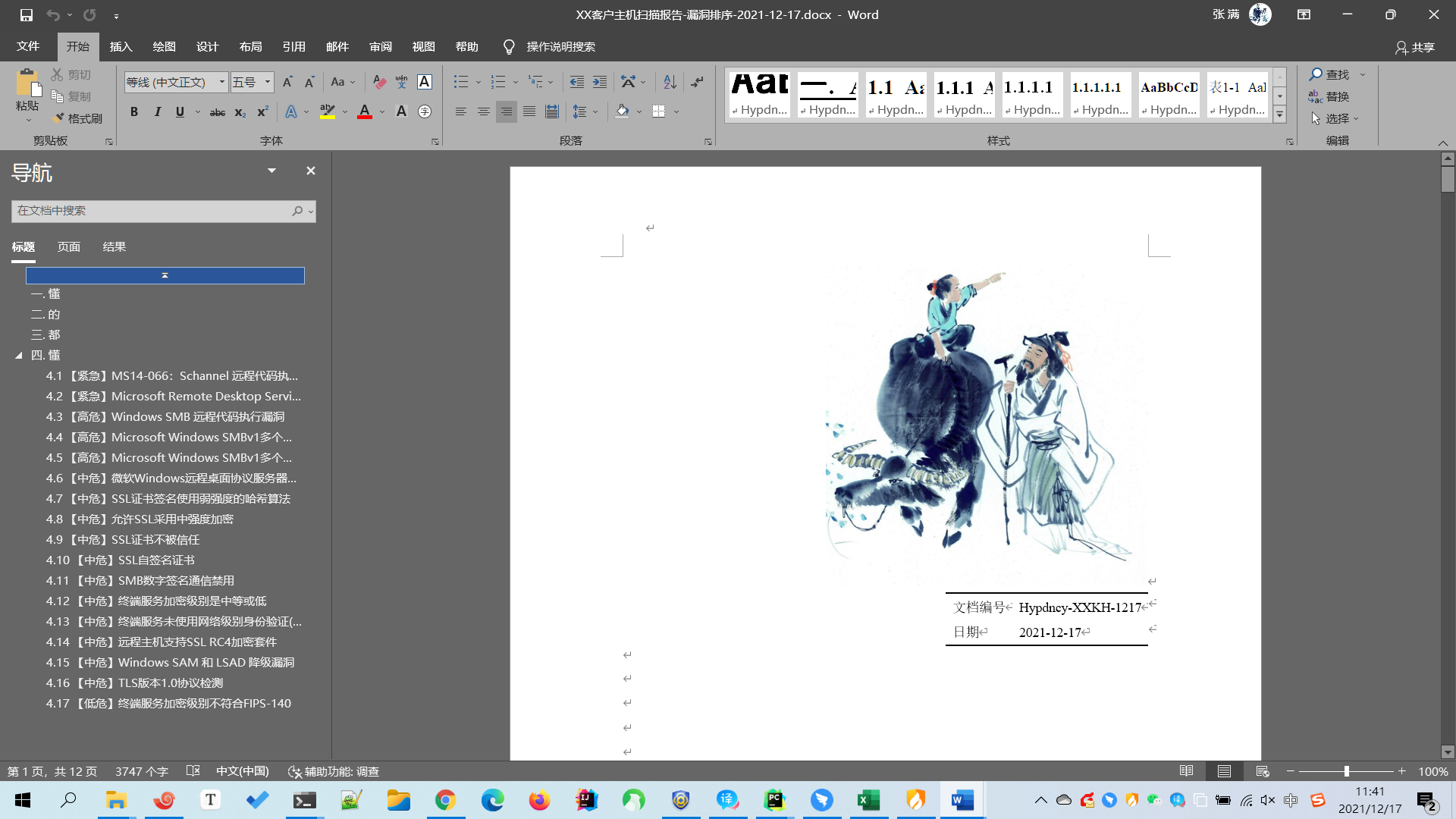The height and width of the screenshot is (819, 1456).
Task: Apply the text highlight color
Action: point(327,111)
